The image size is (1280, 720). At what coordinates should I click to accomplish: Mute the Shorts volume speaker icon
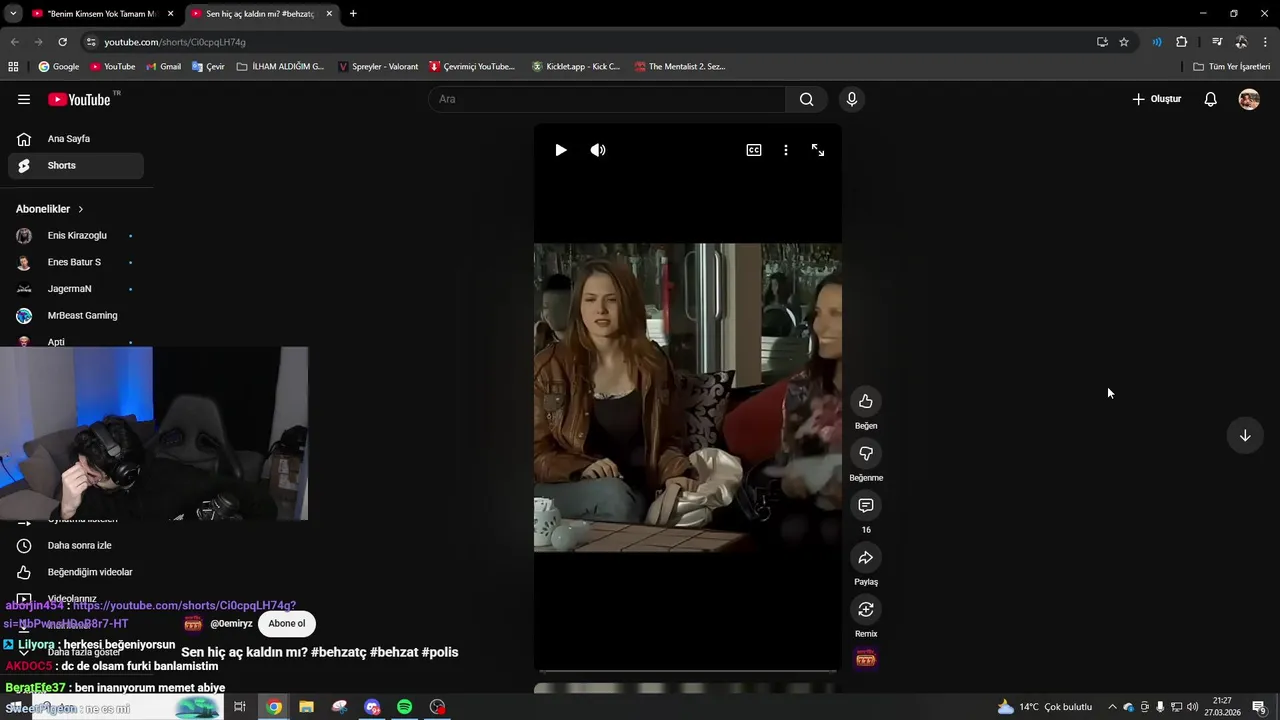pyautogui.click(x=598, y=150)
